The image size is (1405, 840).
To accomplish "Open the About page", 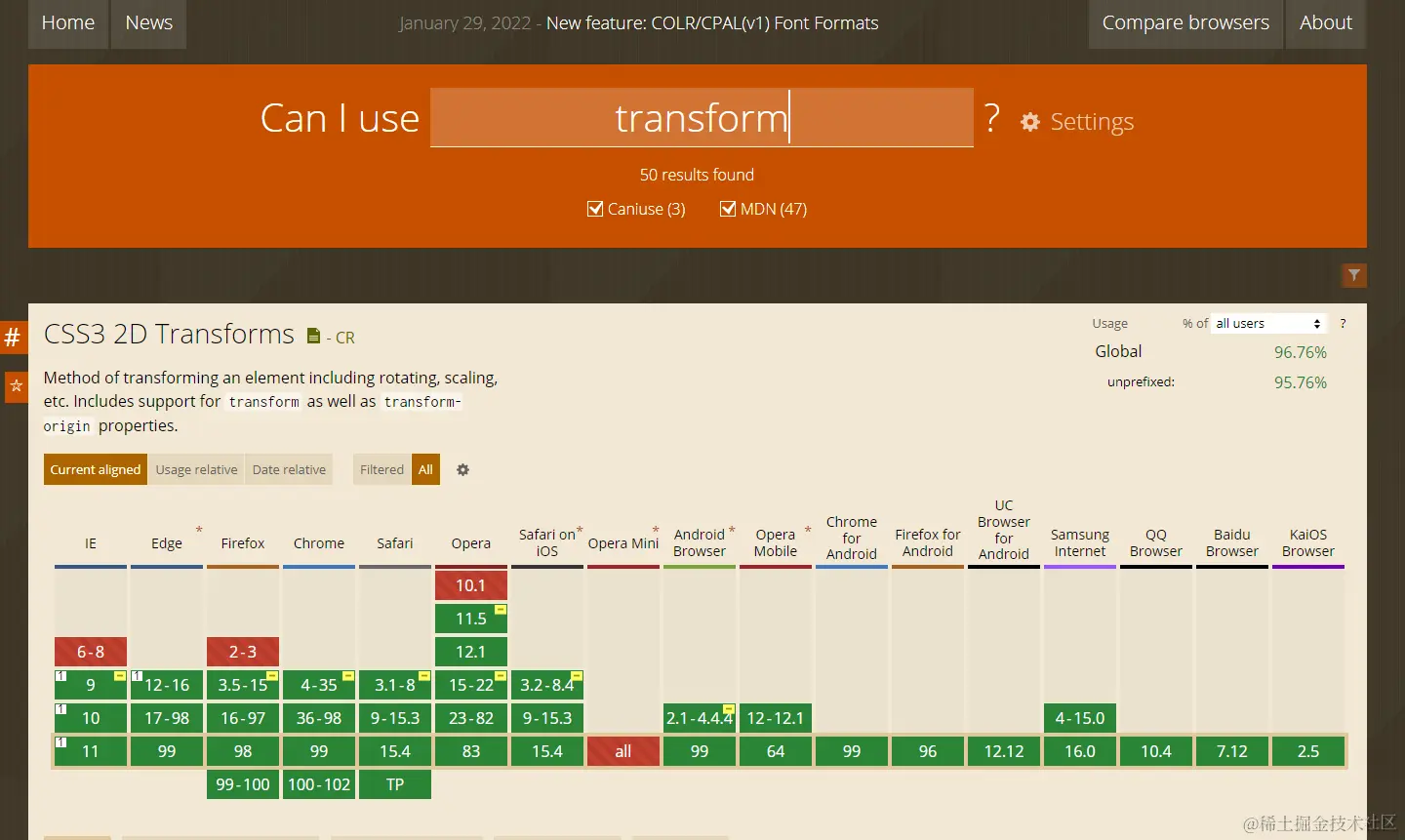I will click(x=1326, y=23).
